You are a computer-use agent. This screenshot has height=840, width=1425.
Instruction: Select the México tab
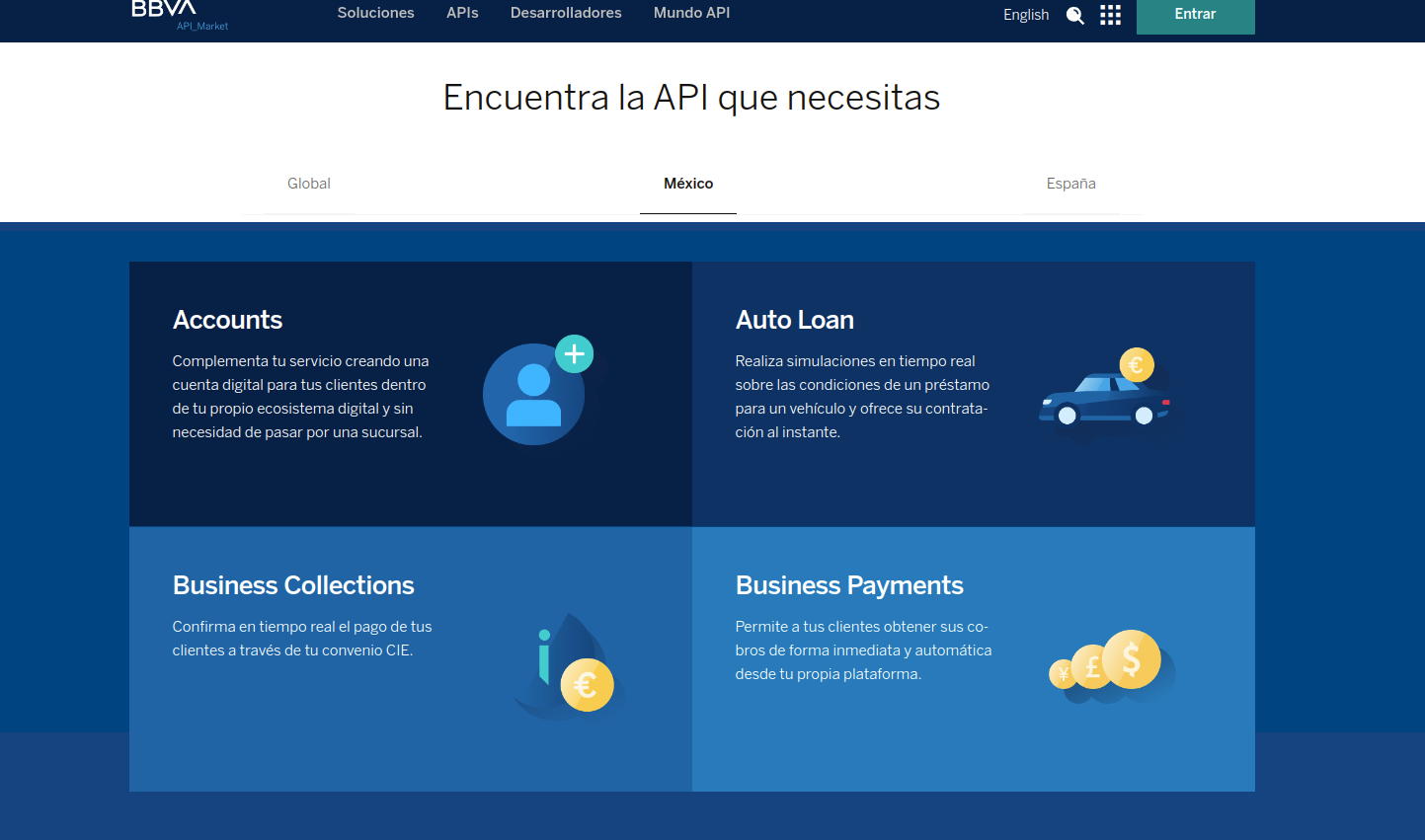click(688, 184)
